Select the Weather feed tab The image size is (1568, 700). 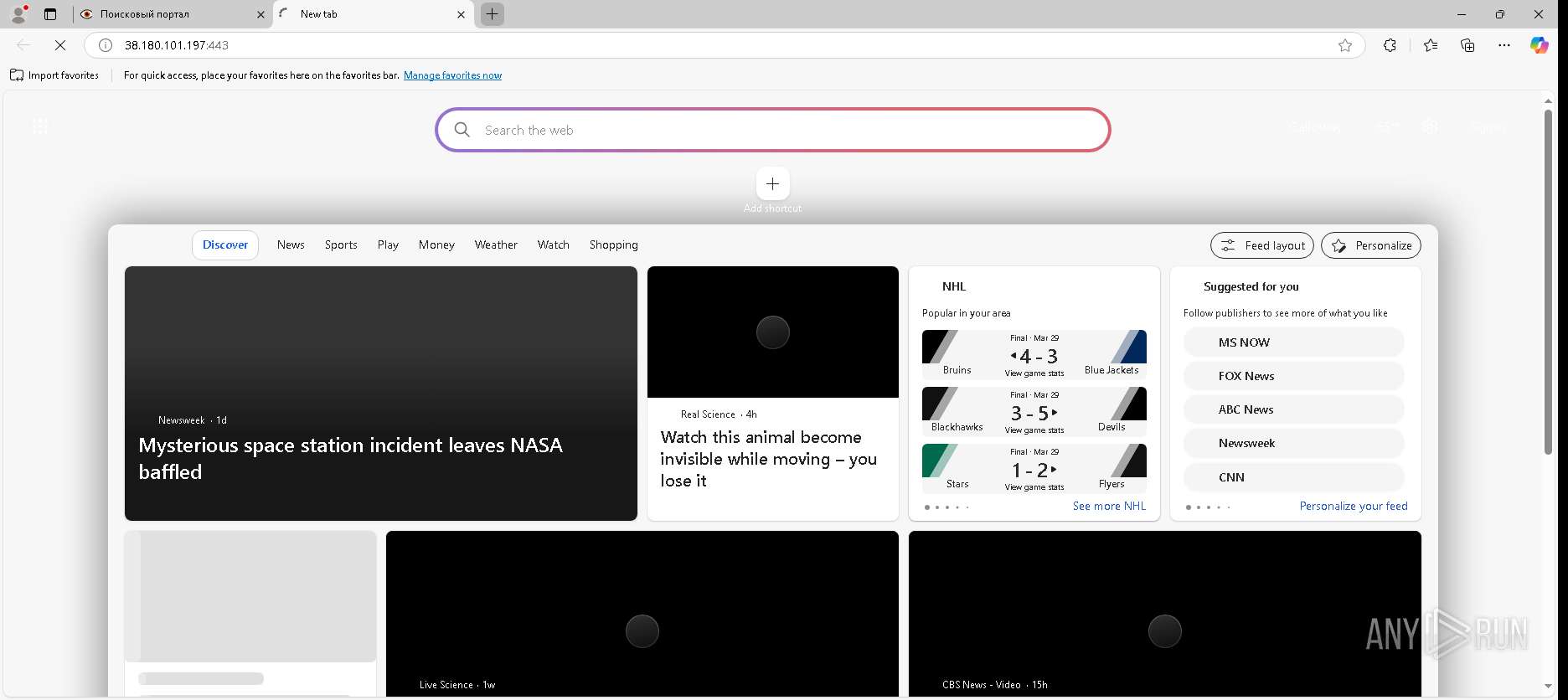point(496,245)
